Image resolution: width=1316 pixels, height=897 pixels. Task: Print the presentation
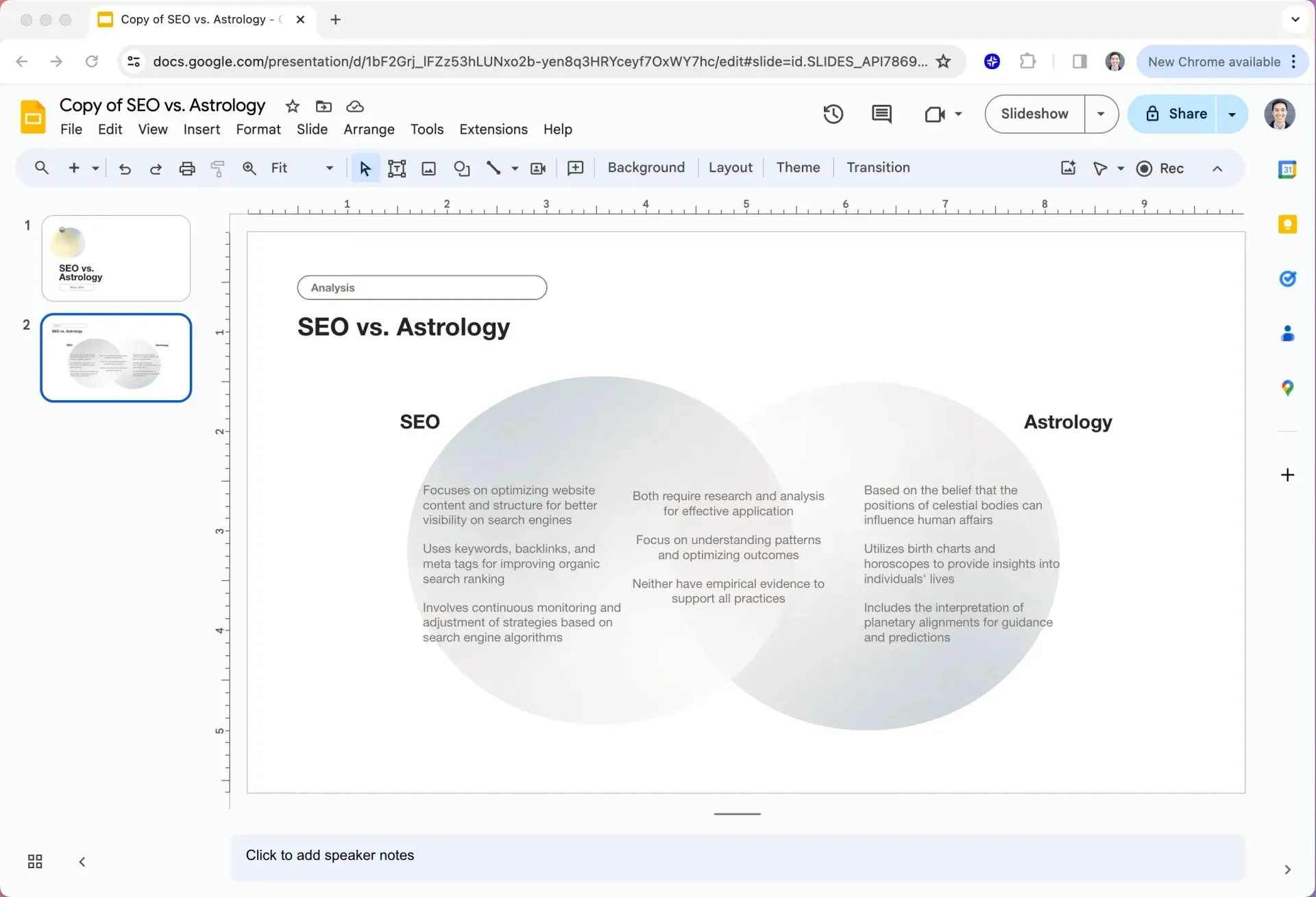pyautogui.click(x=187, y=169)
